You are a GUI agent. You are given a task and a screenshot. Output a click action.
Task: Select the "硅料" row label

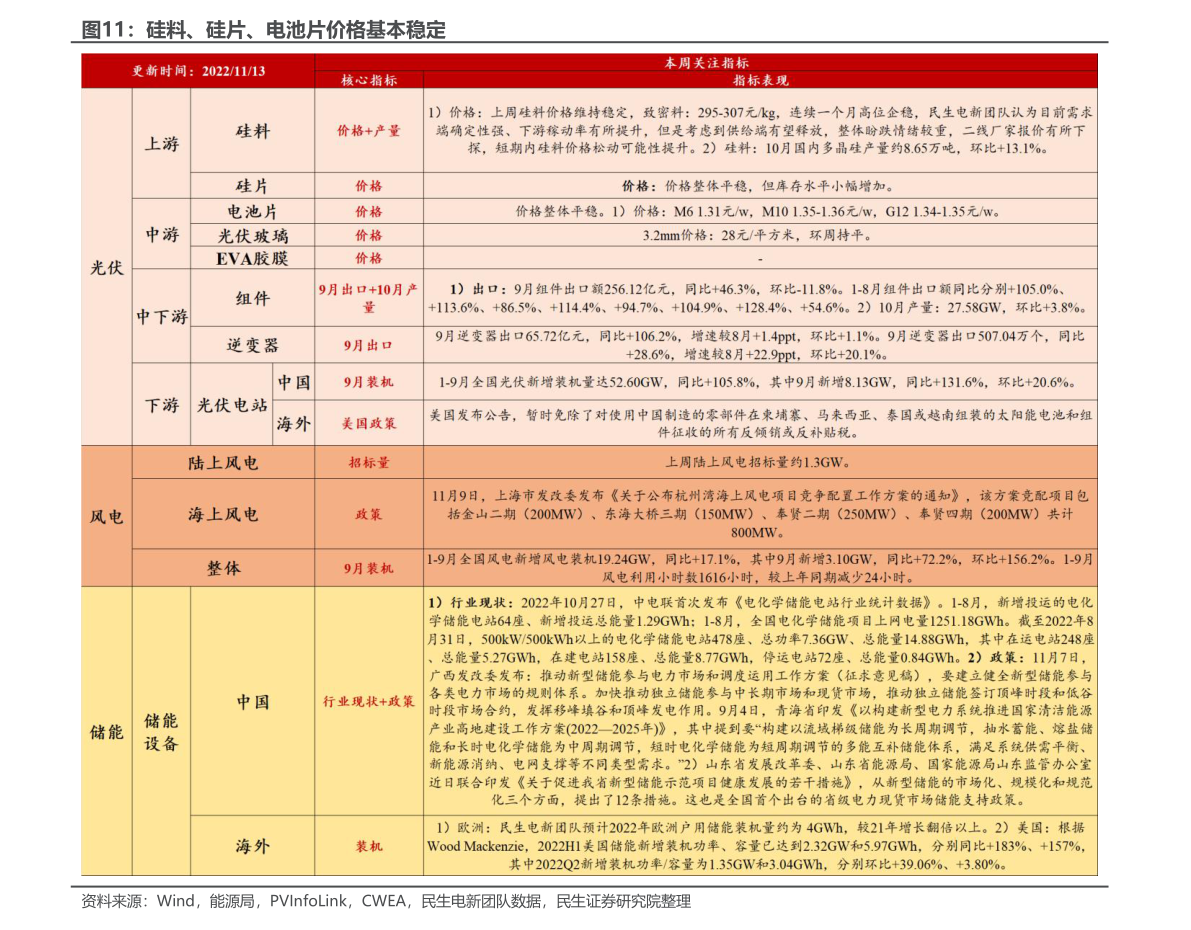point(252,131)
